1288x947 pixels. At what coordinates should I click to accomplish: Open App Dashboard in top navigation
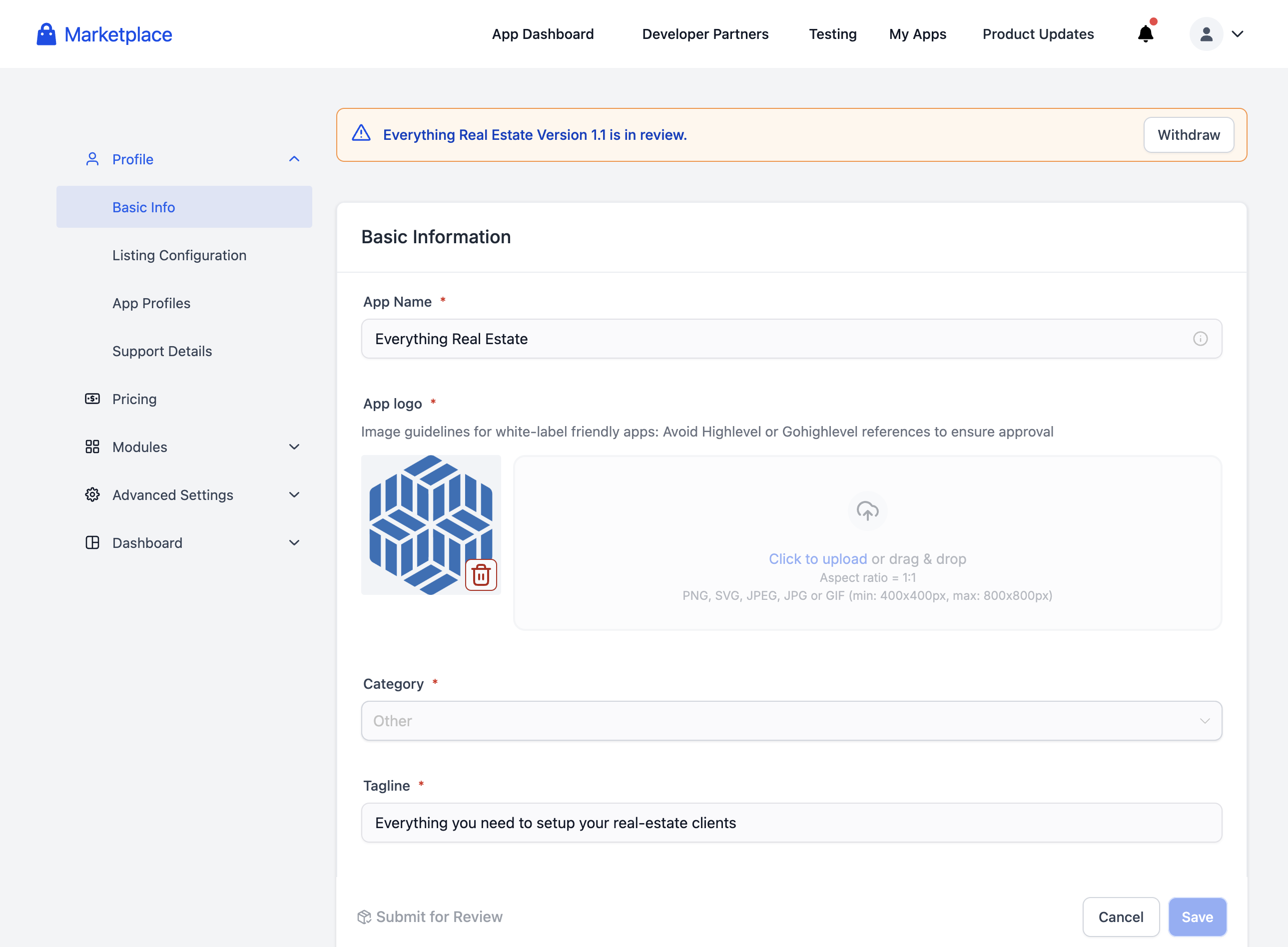click(543, 34)
